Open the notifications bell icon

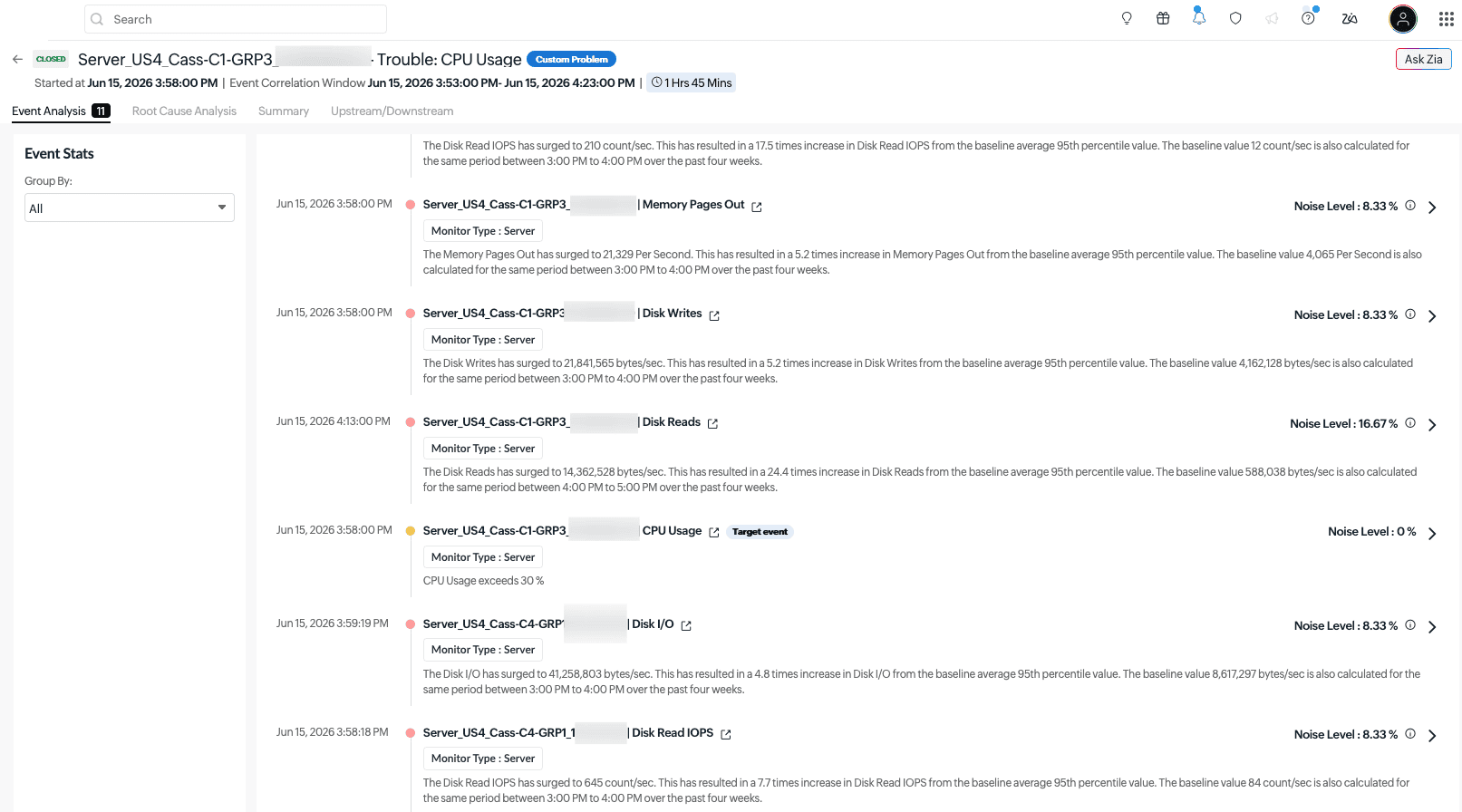[x=1199, y=18]
